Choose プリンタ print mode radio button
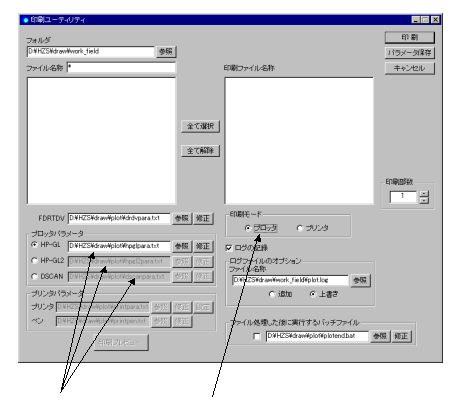 click(300, 228)
